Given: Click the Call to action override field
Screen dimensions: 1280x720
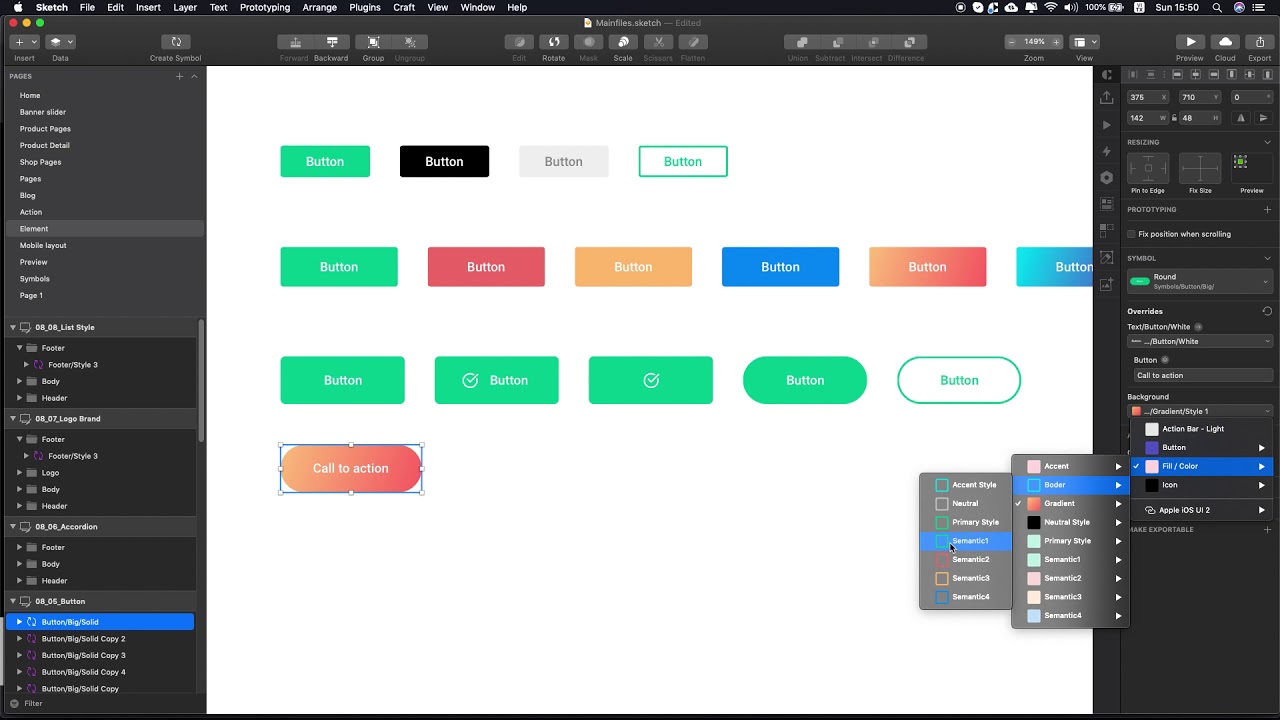Looking at the screenshot, I should tap(1203, 375).
